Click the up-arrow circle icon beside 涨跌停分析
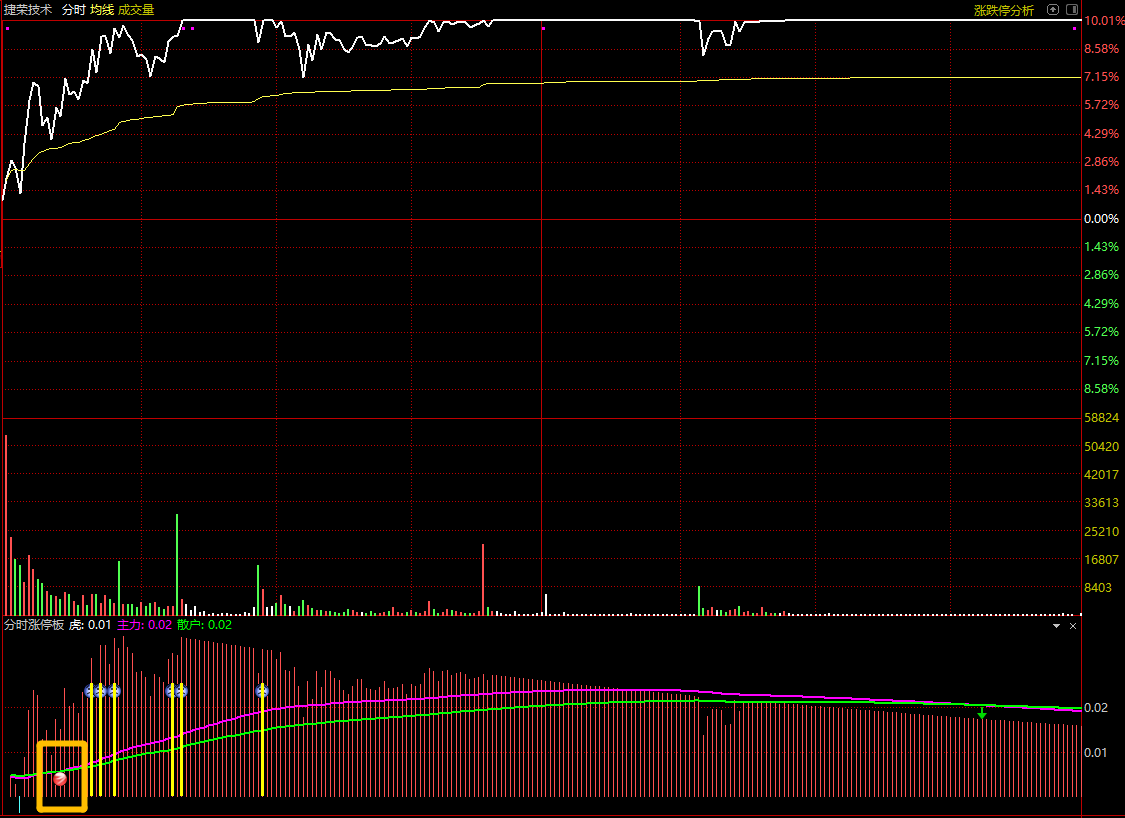The height and width of the screenshot is (818, 1125). point(1053,9)
